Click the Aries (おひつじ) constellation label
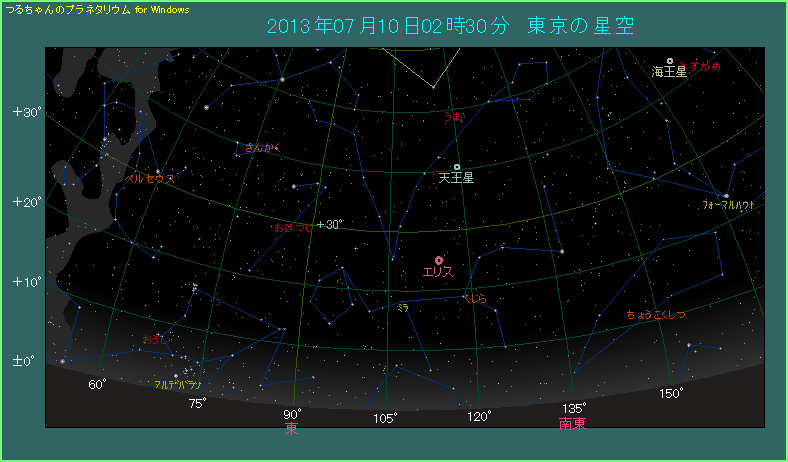 point(293,227)
